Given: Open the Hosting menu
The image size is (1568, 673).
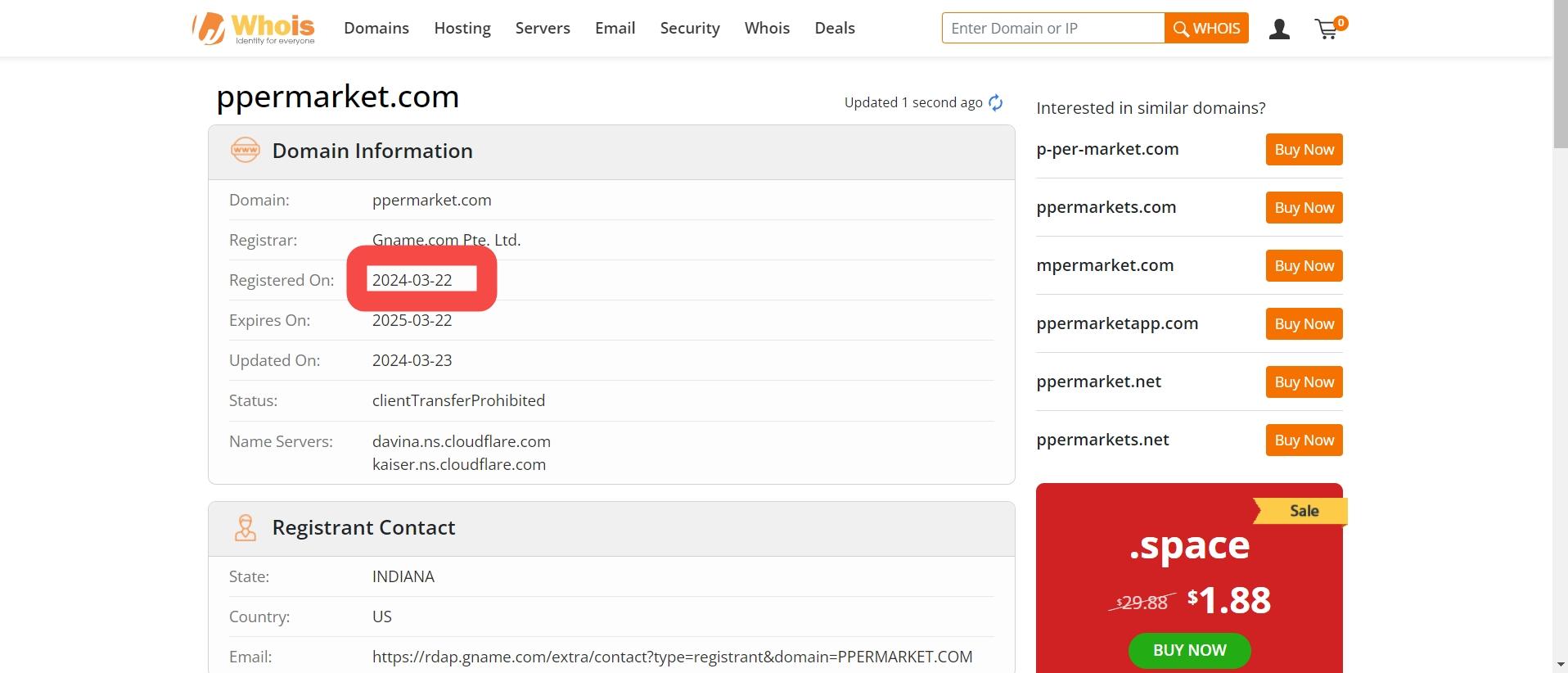Looking at the screenshot, I should click(x=462, y=28).
